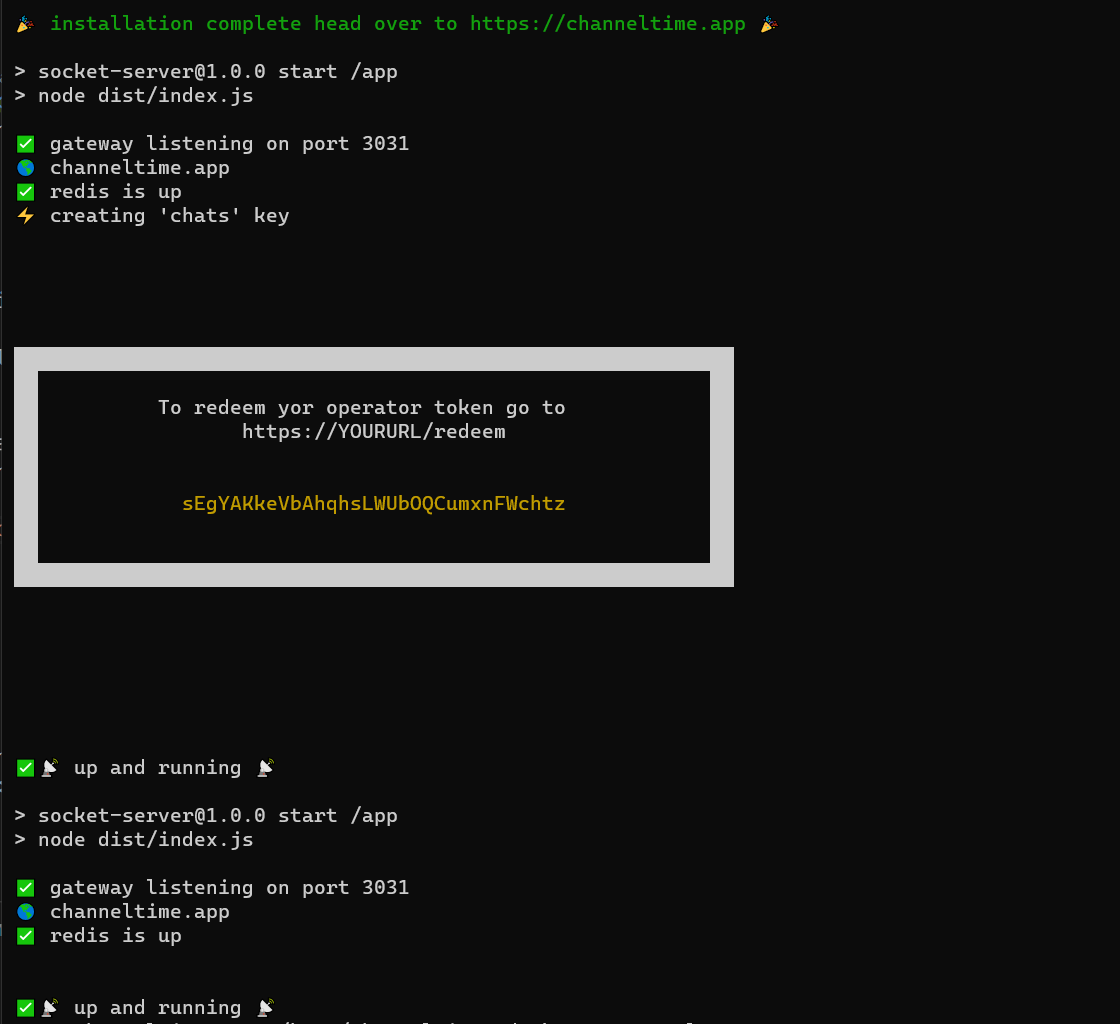Click the green checkmark beside second 'redis is up'
The width and height of the screenshot is (1120, 1024).
tap(26, 936)
